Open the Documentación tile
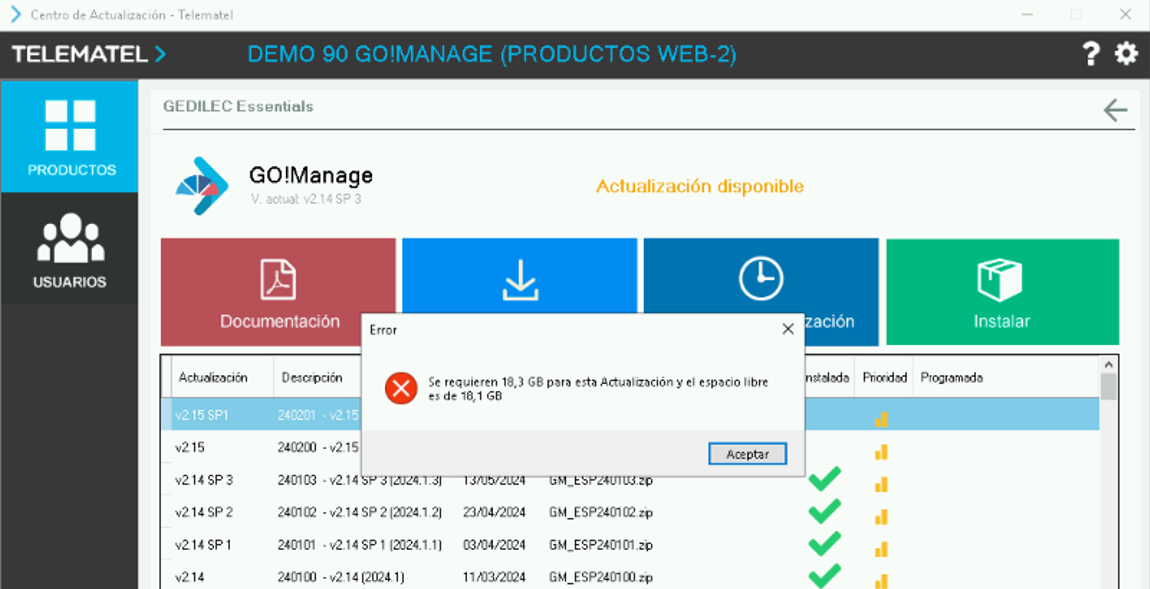The width and height of the screenshot is (1150, 589). coord(279,291)
